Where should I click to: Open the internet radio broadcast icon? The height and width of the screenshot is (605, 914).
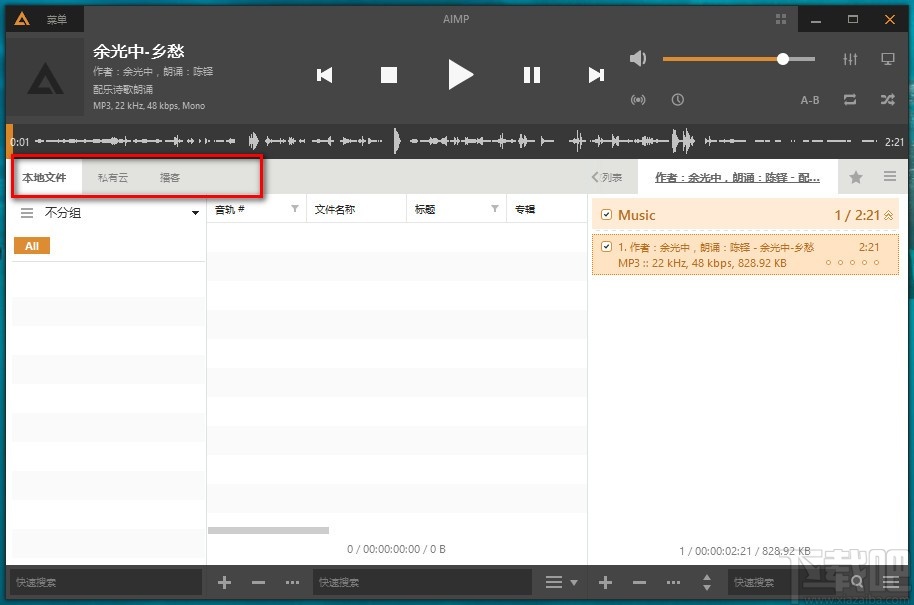(x=640, y=99)
